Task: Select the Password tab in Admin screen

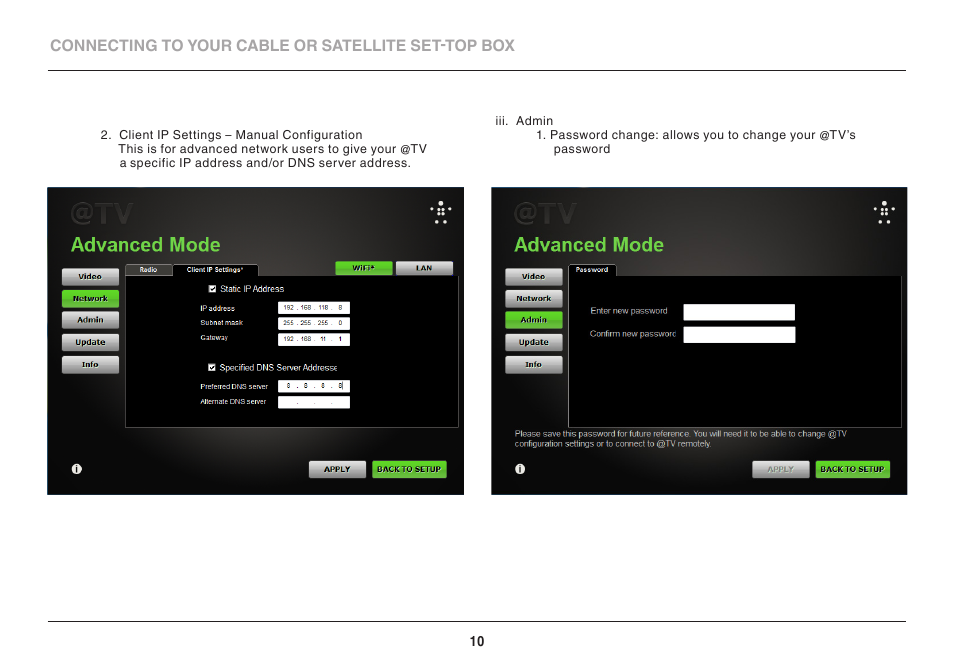Action: (592, 269)
